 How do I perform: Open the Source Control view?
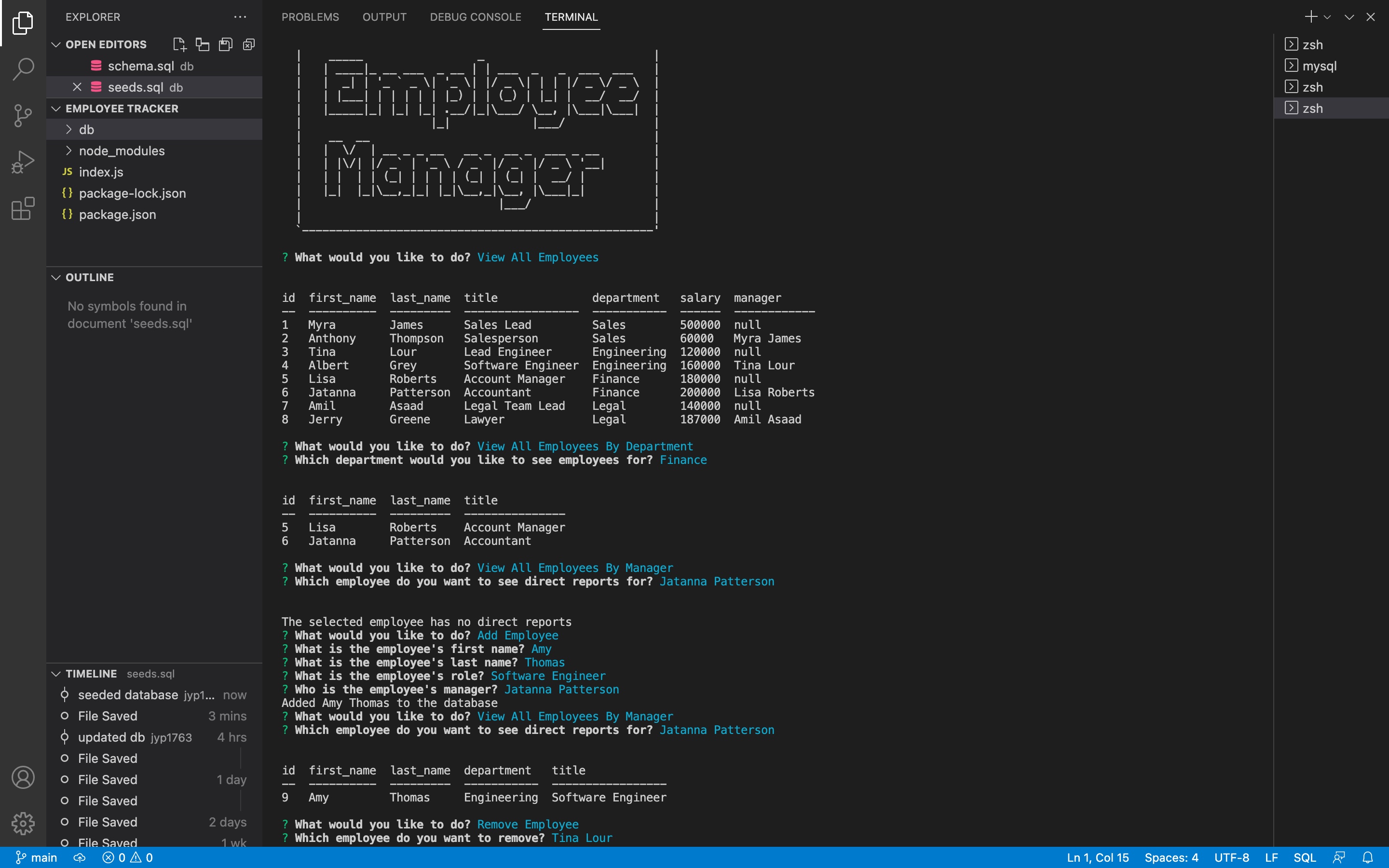(23, 115)
